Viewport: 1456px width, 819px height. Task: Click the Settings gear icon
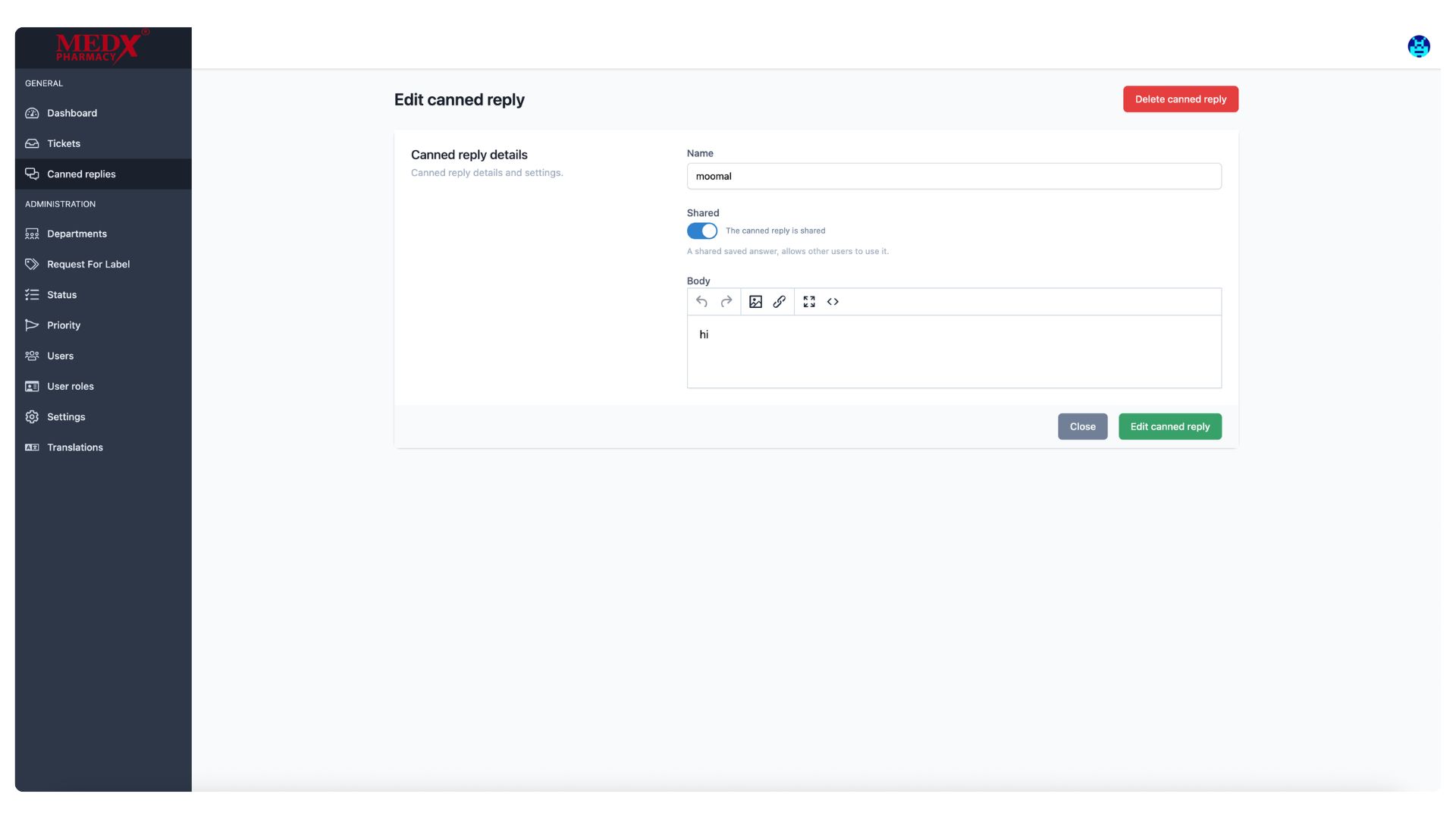(32, 416)
